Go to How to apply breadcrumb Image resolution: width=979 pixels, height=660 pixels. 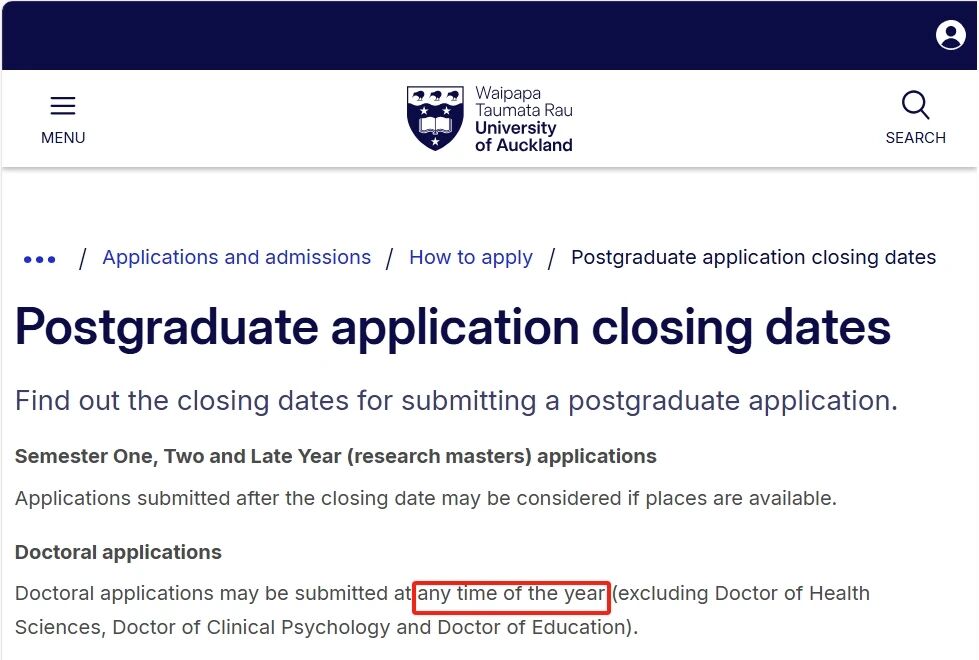(x=471, y=257)
